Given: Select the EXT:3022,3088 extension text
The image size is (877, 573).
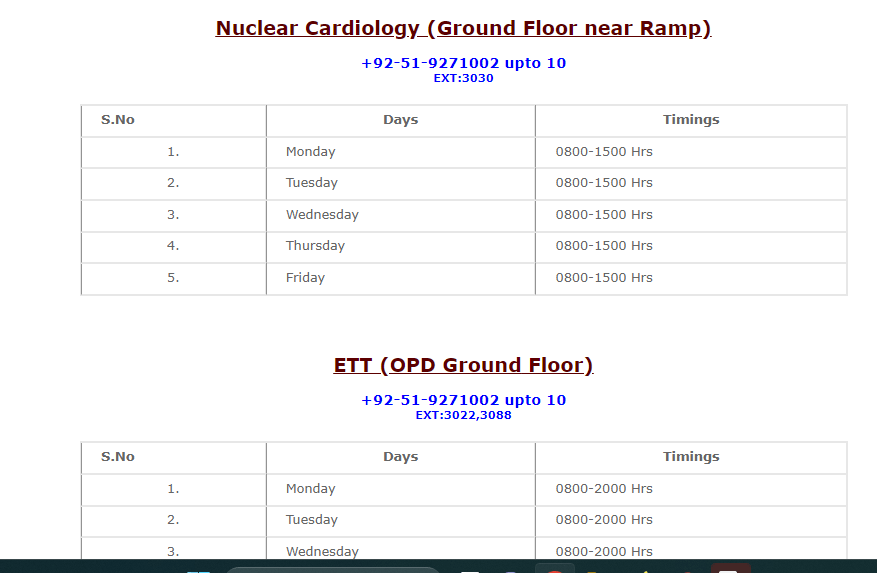Looking at the screenshot, I should (x=463, y=415).
